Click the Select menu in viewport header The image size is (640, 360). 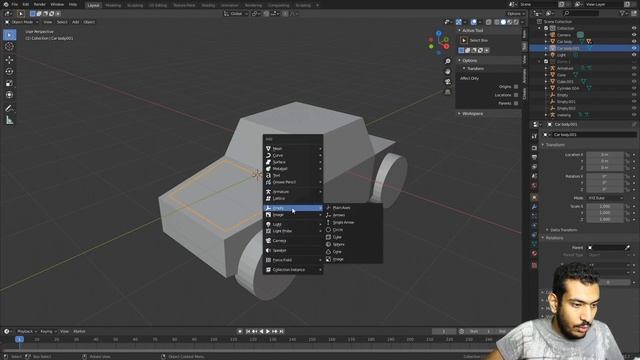pos(62,22)
